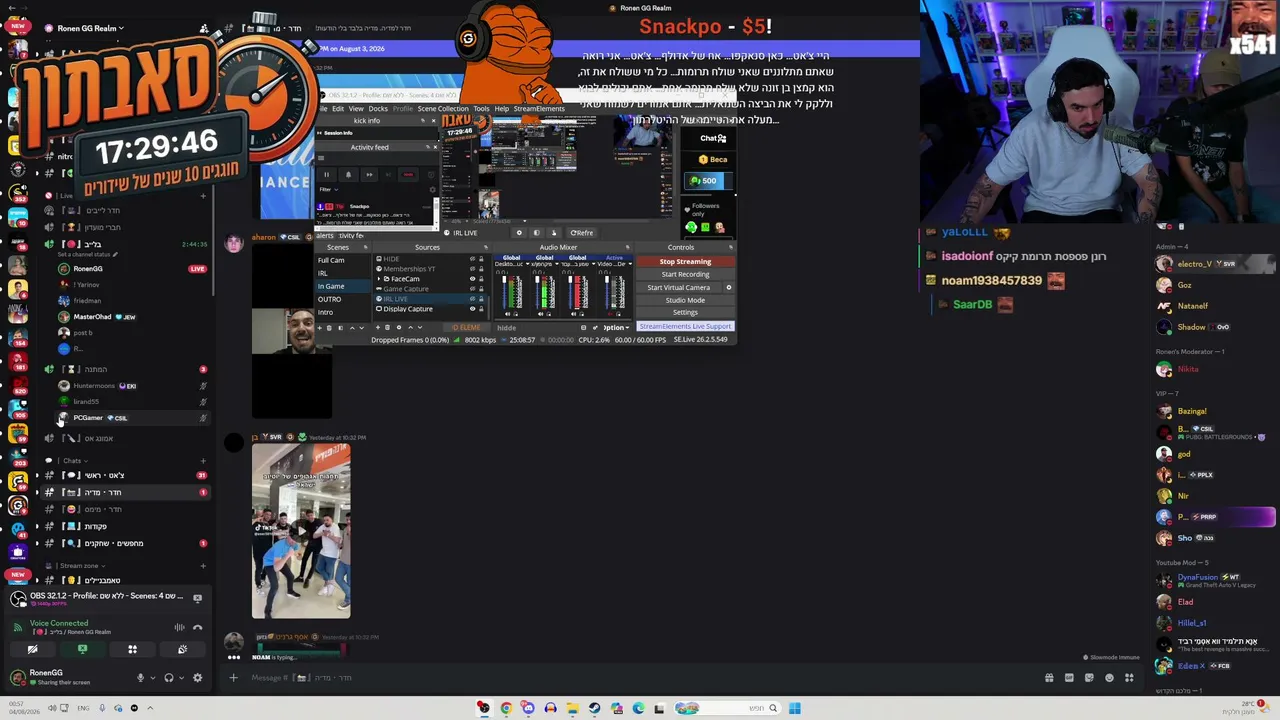This screenshot has width=1280, height=720.
Task: Deafen audio with the headphones icon
Action: coord(168,678)
